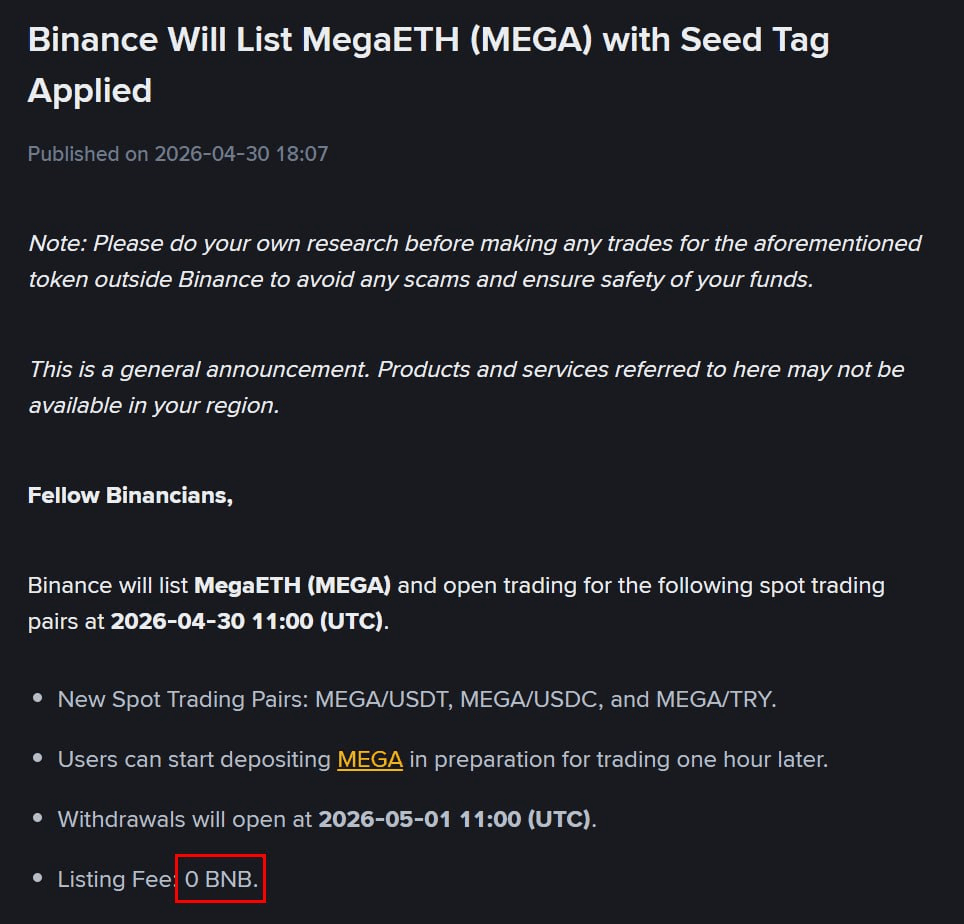
Task: Click the bold withdrawal time 2026-05-01 11:00 (UTC)
Action: [455, 819]
